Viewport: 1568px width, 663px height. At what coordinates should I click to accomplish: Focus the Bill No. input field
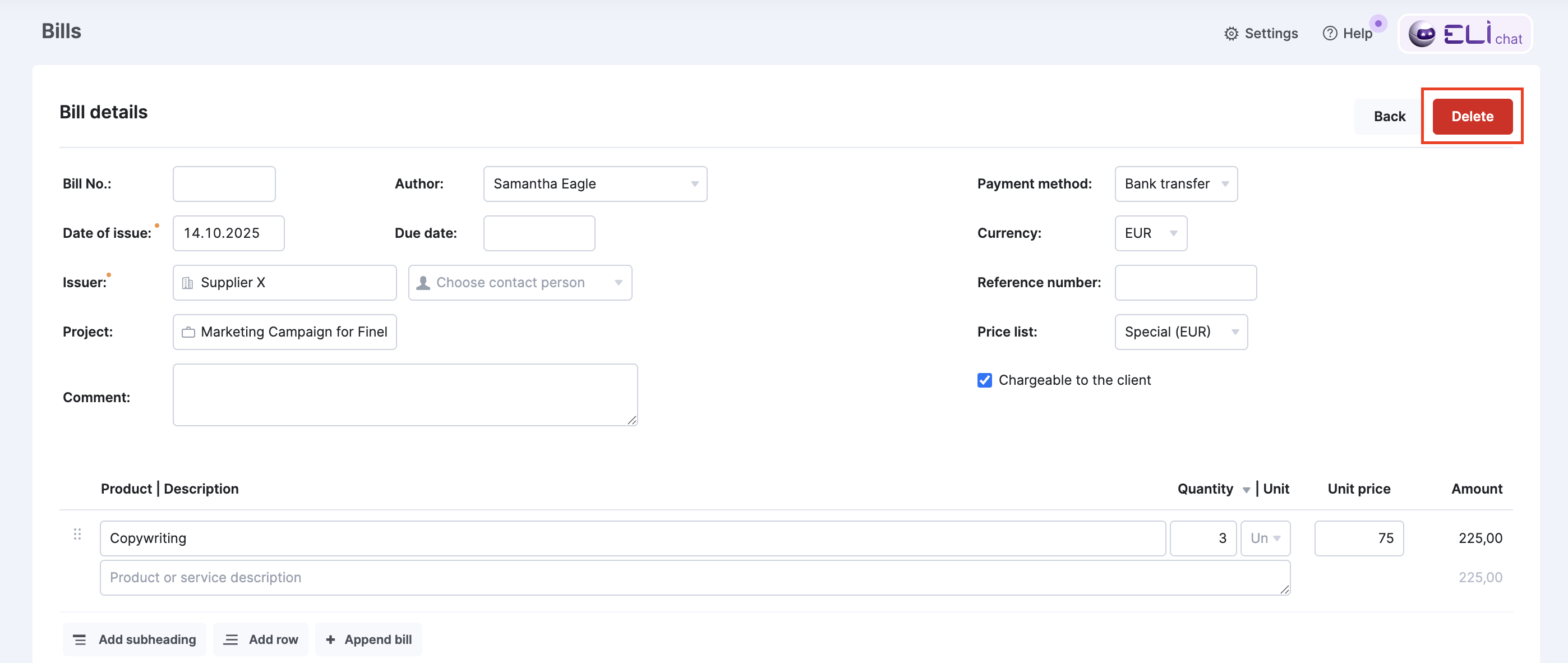coord(224,184)
